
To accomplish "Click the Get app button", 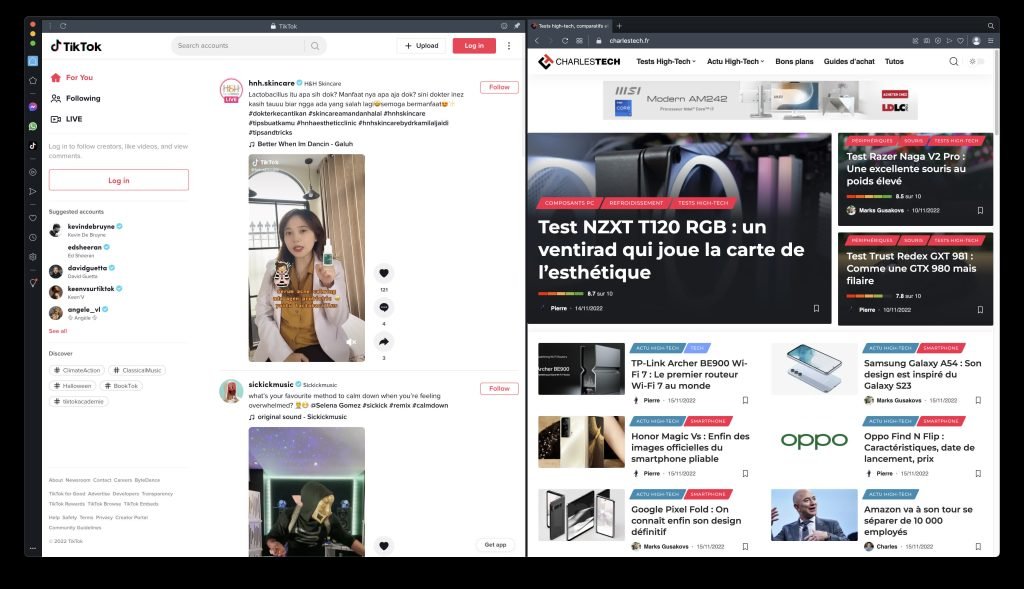I will 495,545.
